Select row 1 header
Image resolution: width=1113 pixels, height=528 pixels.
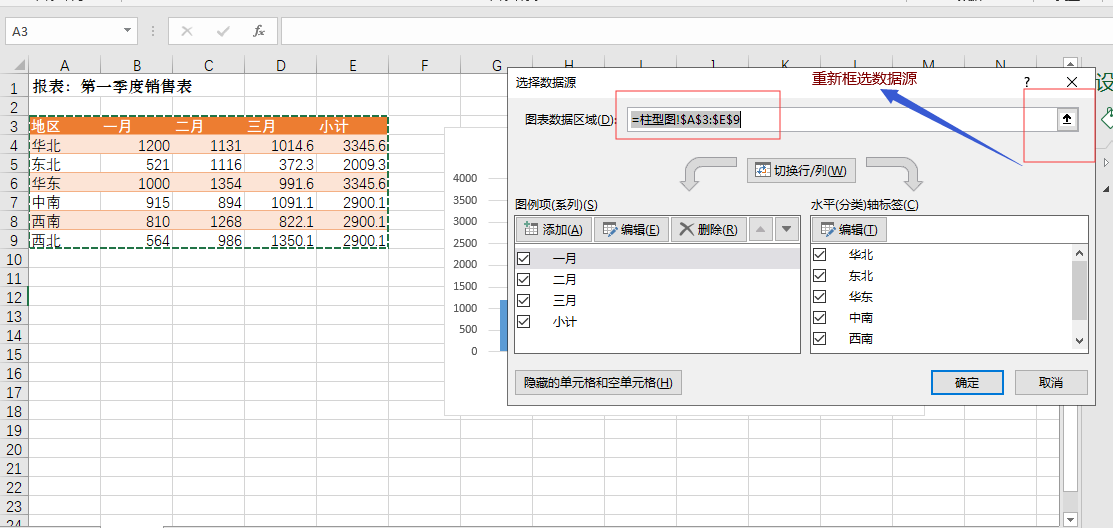coord(14,88)
